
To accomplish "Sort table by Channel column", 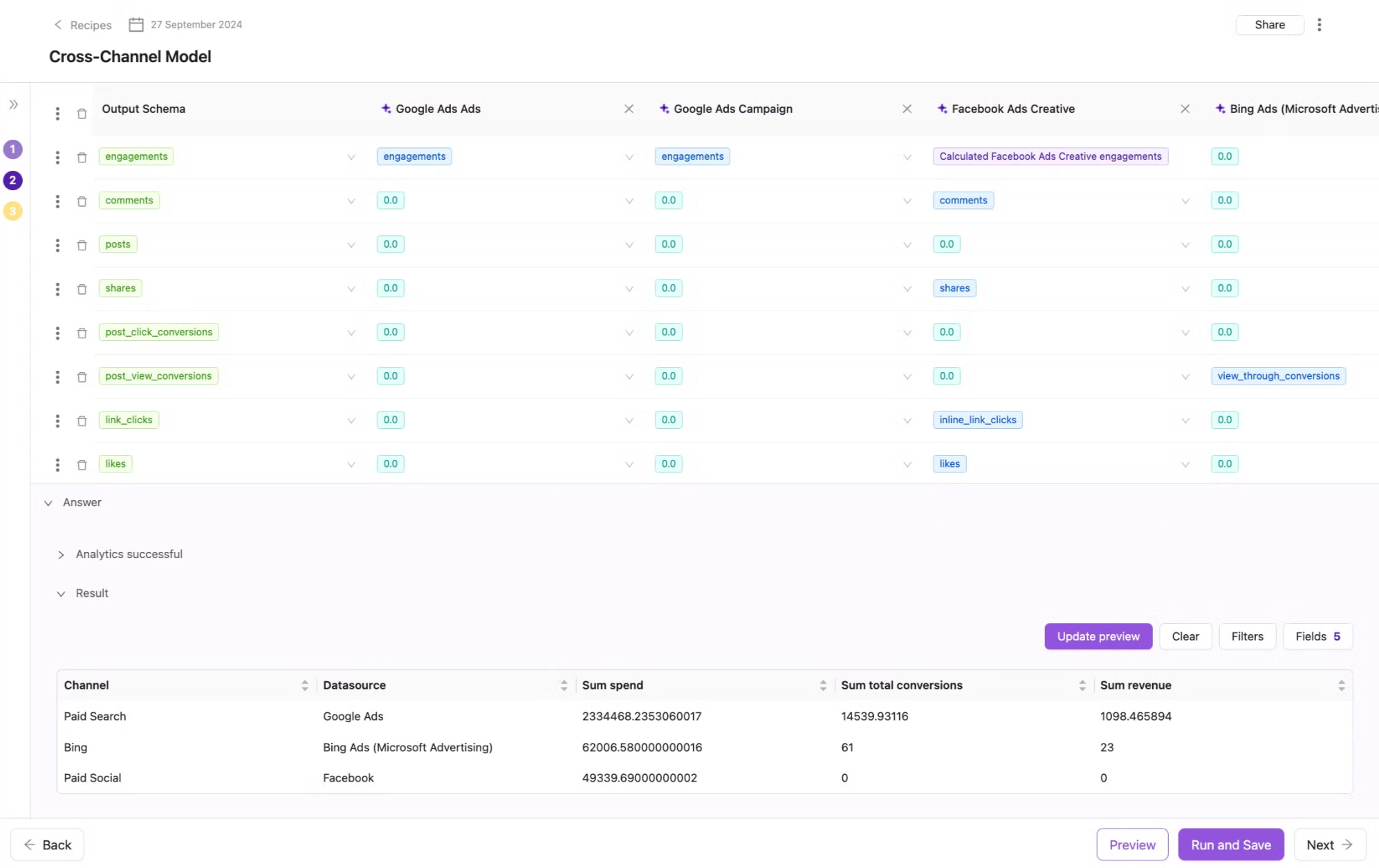I will tap(305, 685).
